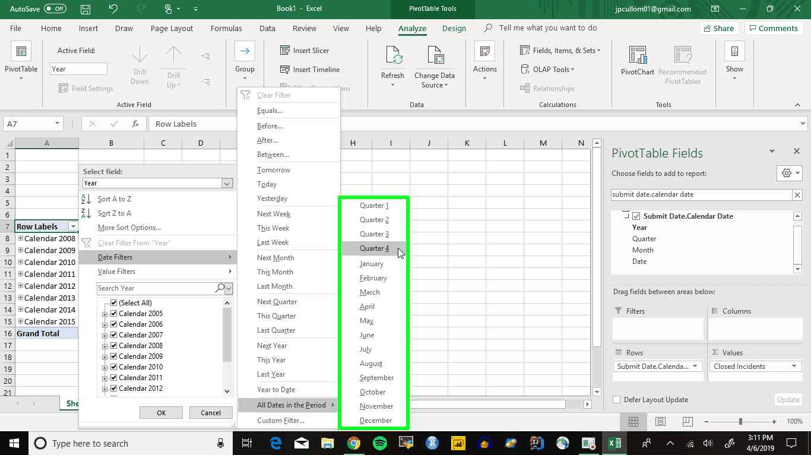Open the Insert ribbon tab

pyautogui.click(x=88, y=28)
